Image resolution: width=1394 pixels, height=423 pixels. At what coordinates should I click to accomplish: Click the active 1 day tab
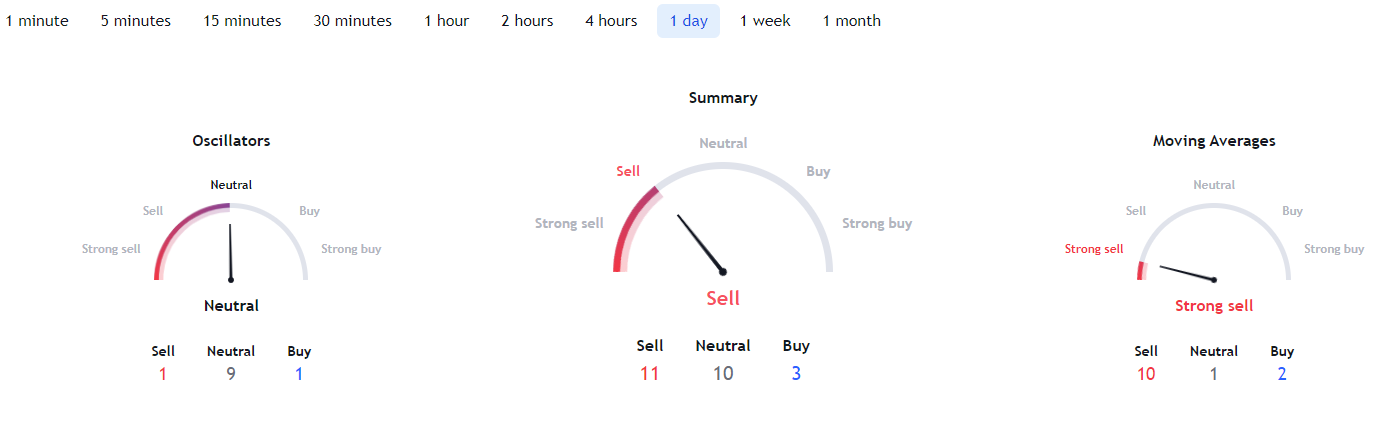[688, 21]
